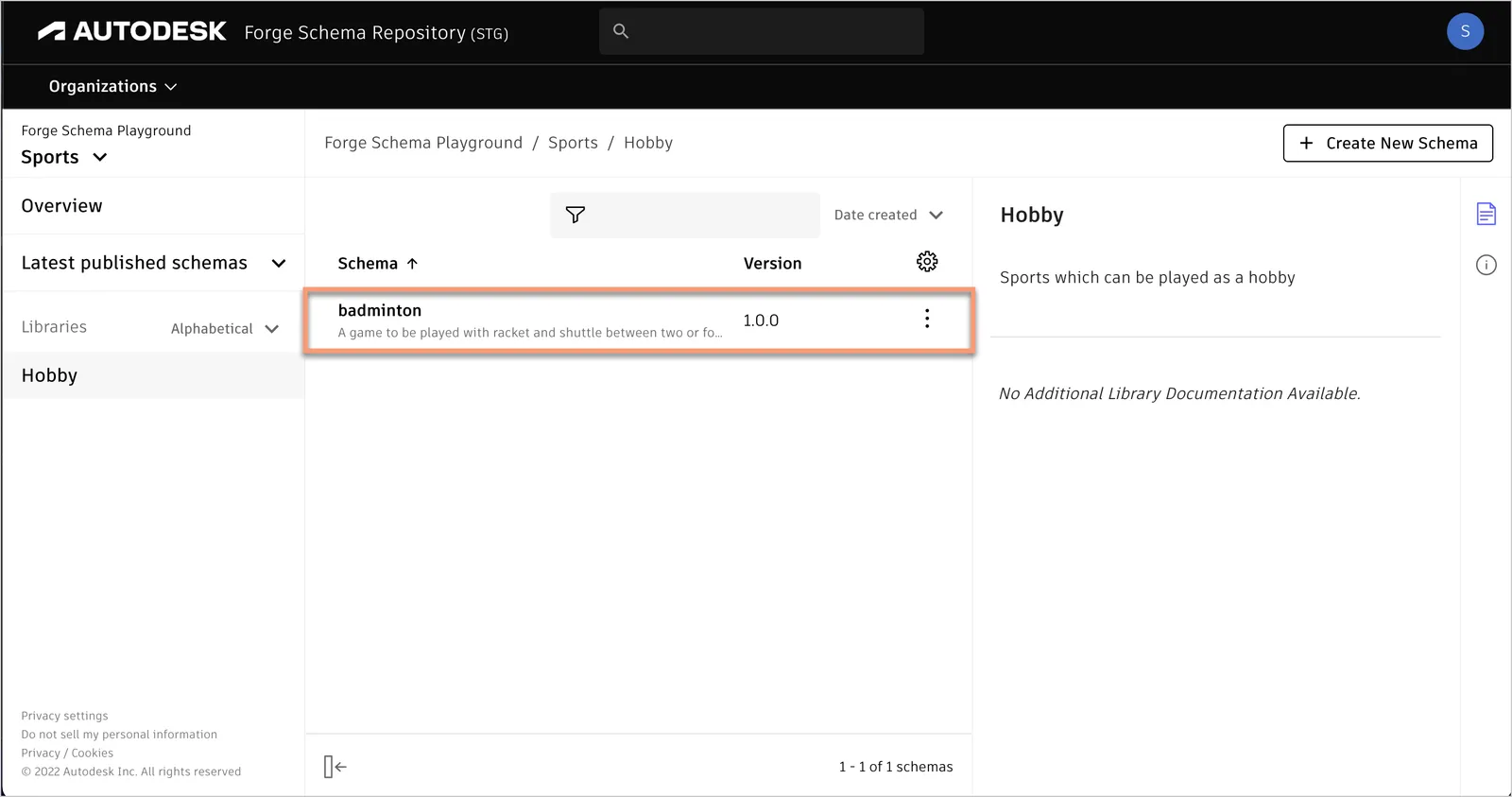
Task: Show library info icon
Action: point(1486,266)
